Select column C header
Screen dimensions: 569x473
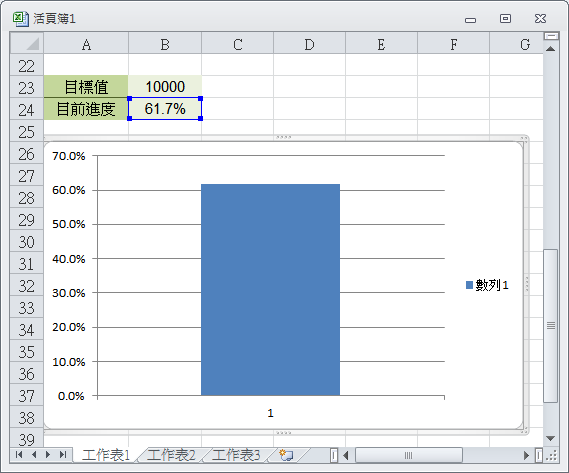(237, 44)
